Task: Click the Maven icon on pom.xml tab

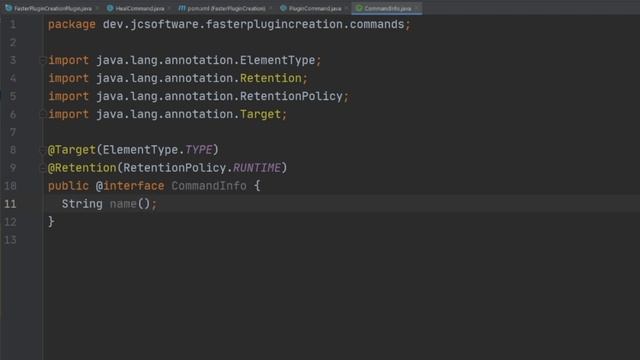Action: (182, 8)
